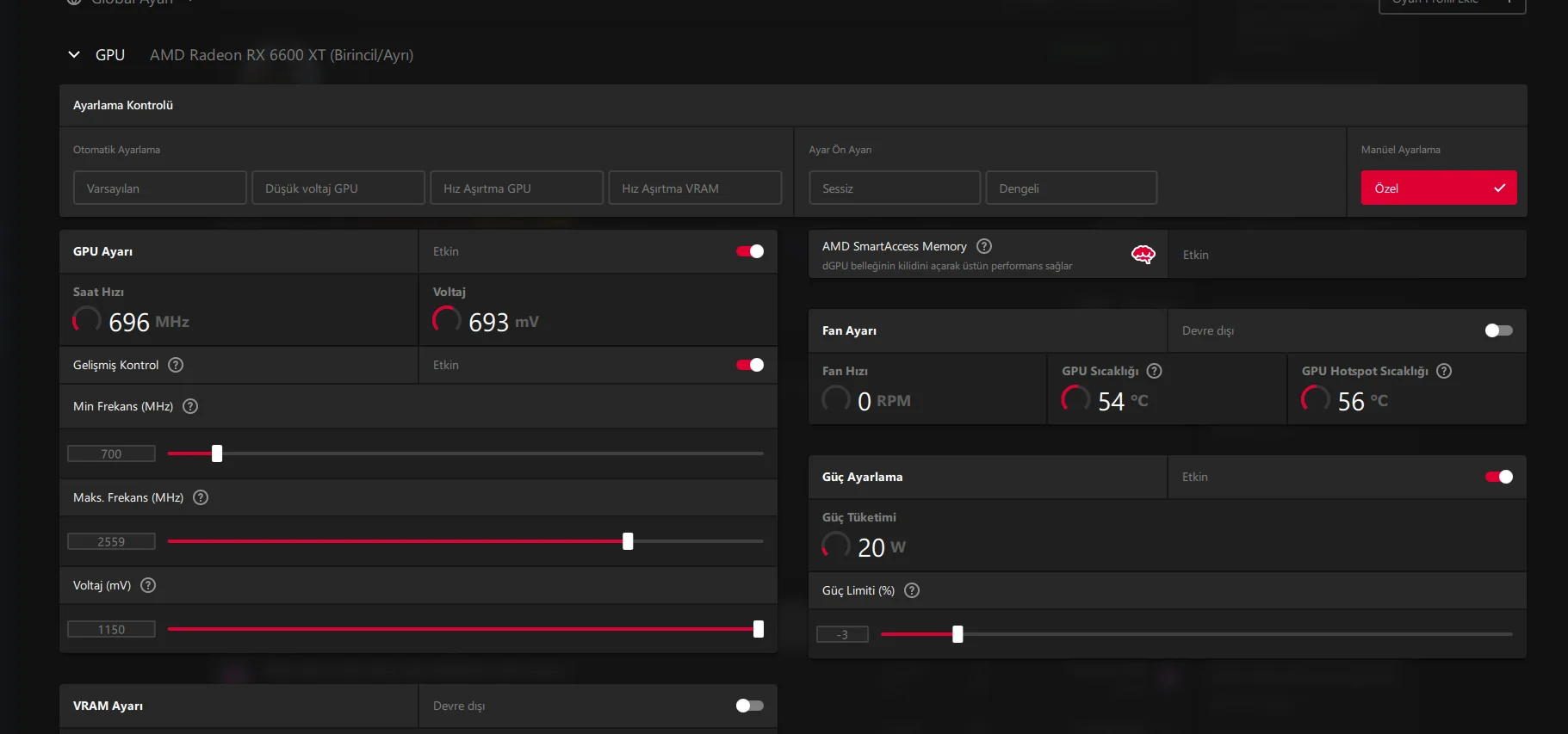The height and width of the screenshot is (734, 1568).
Task: Click the Ayar Ön Ayarı label
Action: coord(840,150)
